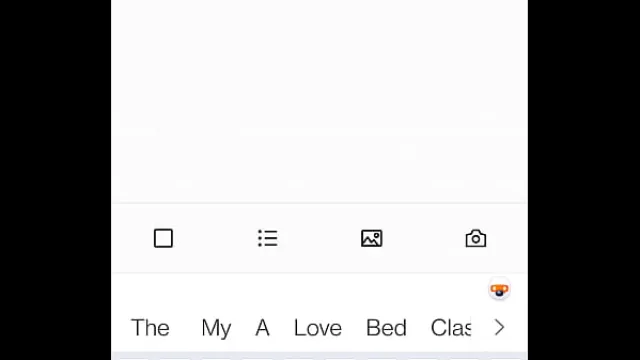Viewport: 640px width, 360px height.
Task: Insert the suggested word "Love"
Action: pyautogui.click(x=318, y=327)
